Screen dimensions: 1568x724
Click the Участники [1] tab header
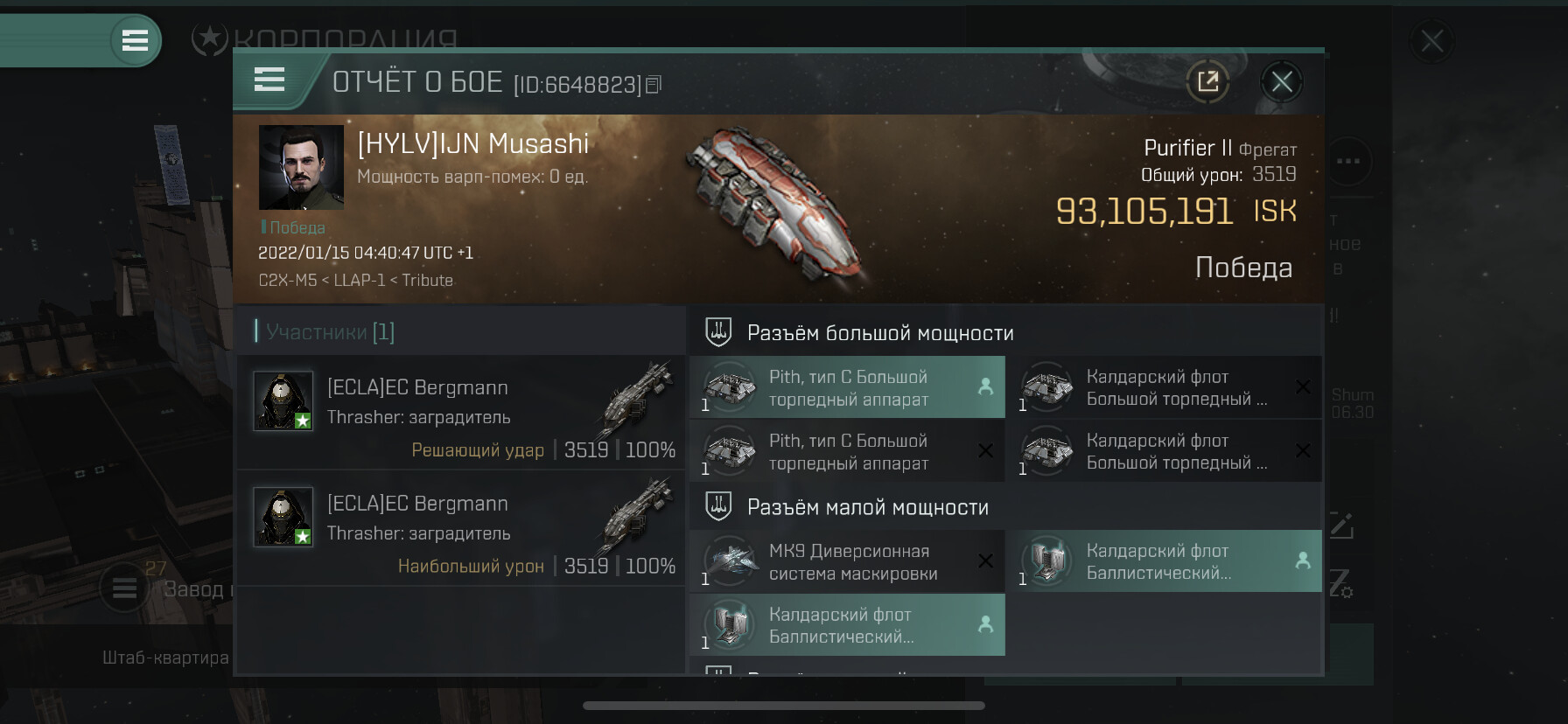(330, 331)
